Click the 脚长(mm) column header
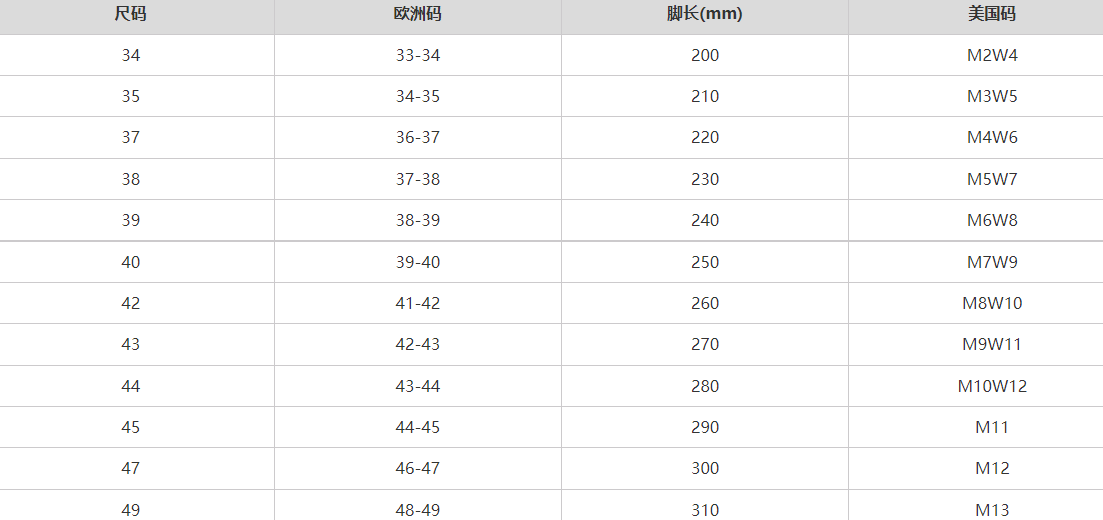 tap(704, 14)
